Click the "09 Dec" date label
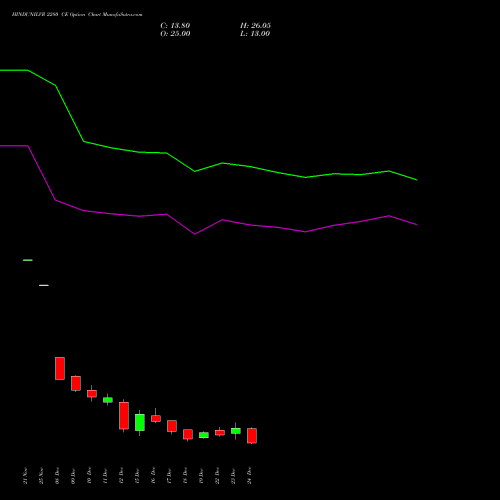This screenshot has height=500, width=500. 73,476
